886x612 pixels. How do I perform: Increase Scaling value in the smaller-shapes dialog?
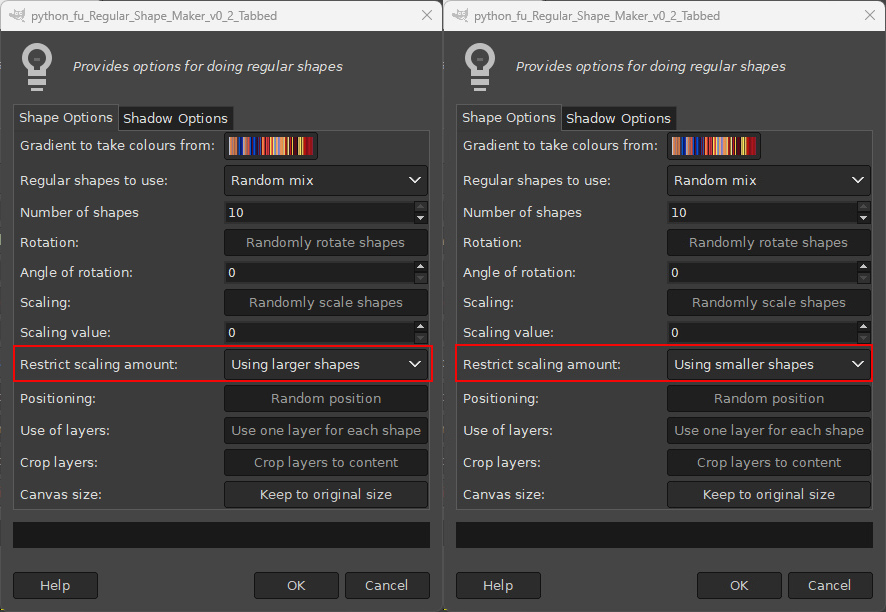(863, 327)
